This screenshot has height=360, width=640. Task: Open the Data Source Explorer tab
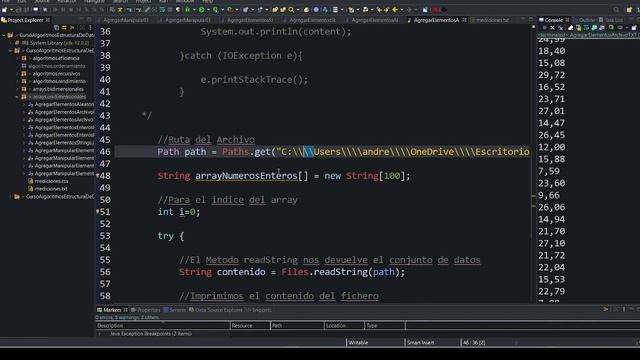point(216,310)
